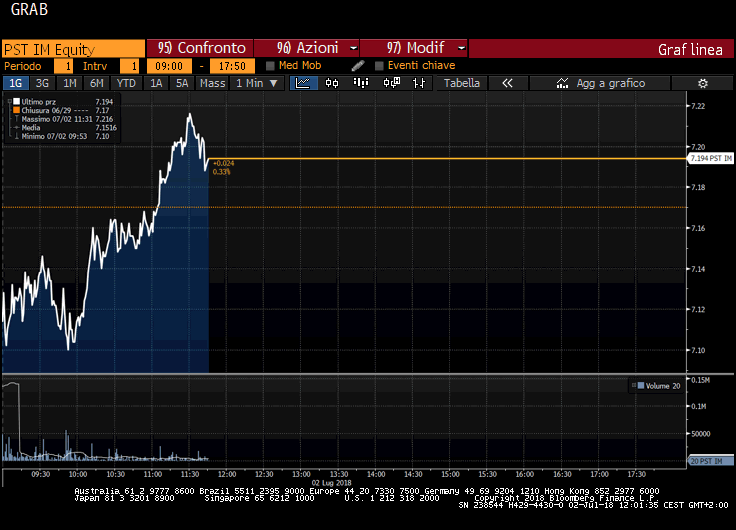Collapse panel with double chevron icon
Screen dimensions: 736x530
[x=507, y=83]
